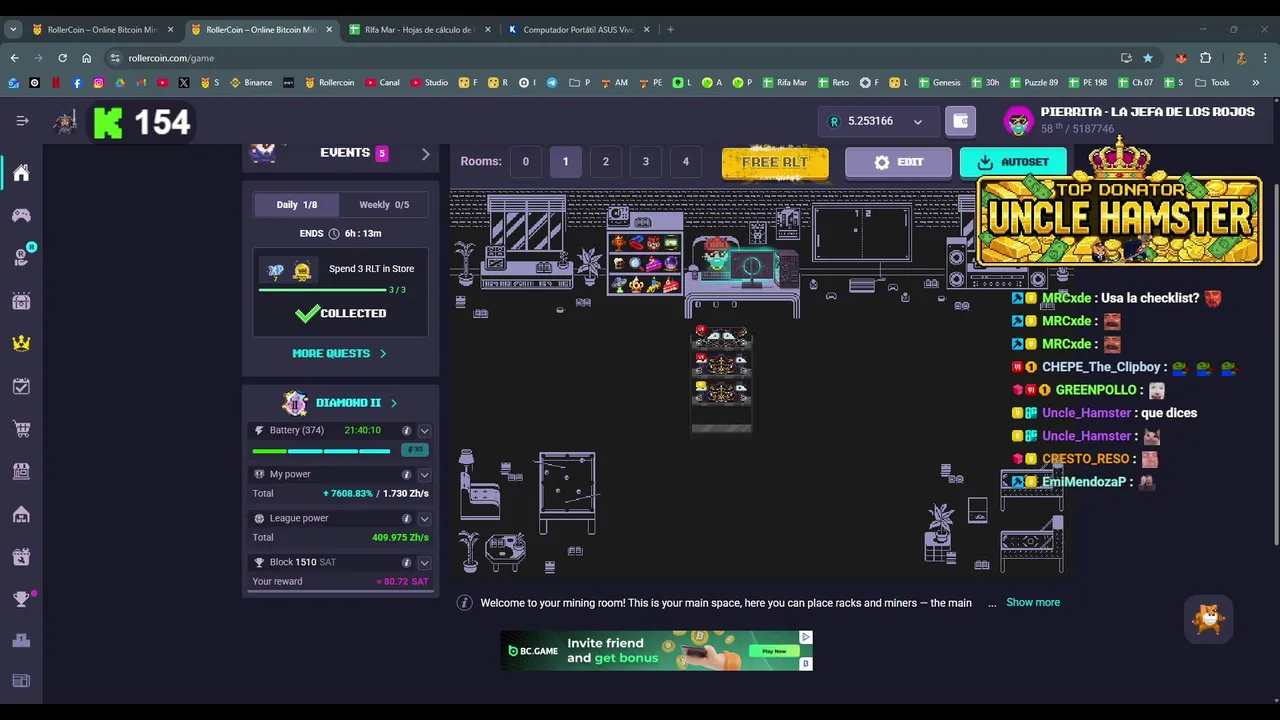Click Play Now on BC.GAME ad
The width and height of the screenshot is (1280, 720).
coord(774,651)
